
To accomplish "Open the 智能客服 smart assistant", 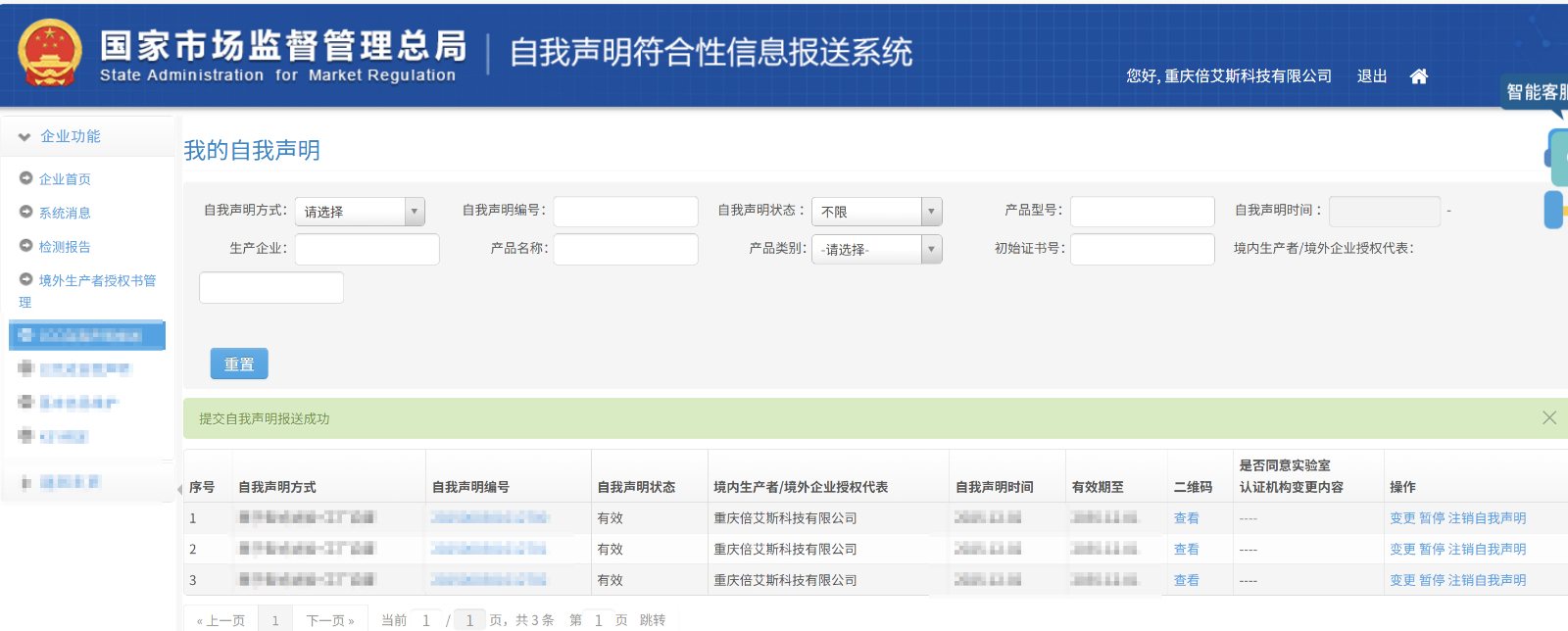I will (1535, 92).
